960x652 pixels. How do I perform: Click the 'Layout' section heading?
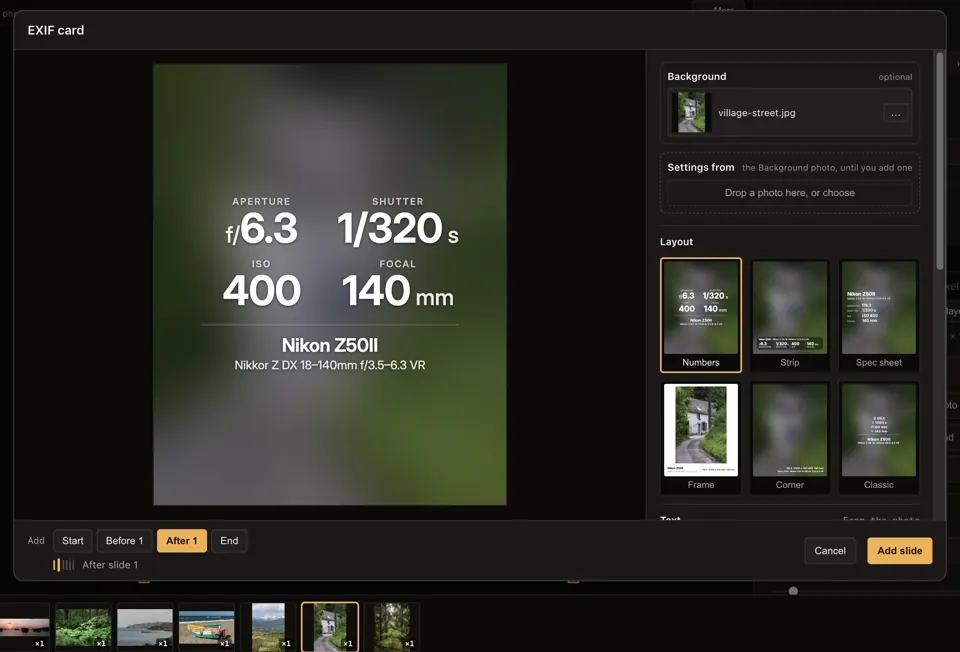677,242
